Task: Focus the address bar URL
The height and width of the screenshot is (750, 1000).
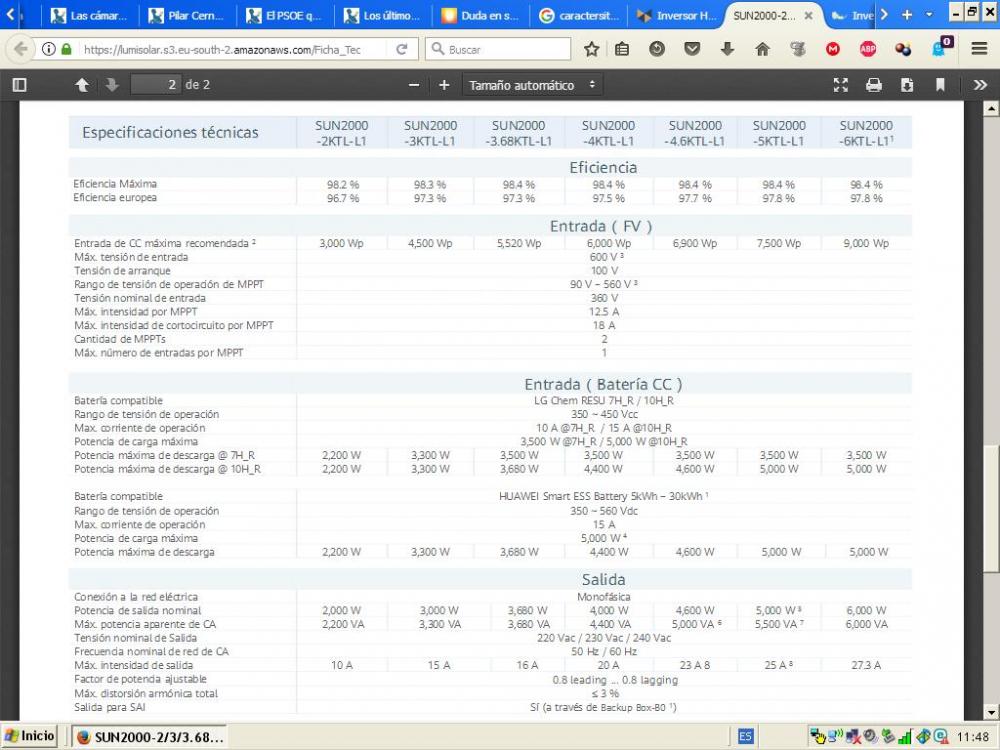Action: click(222, 50)
